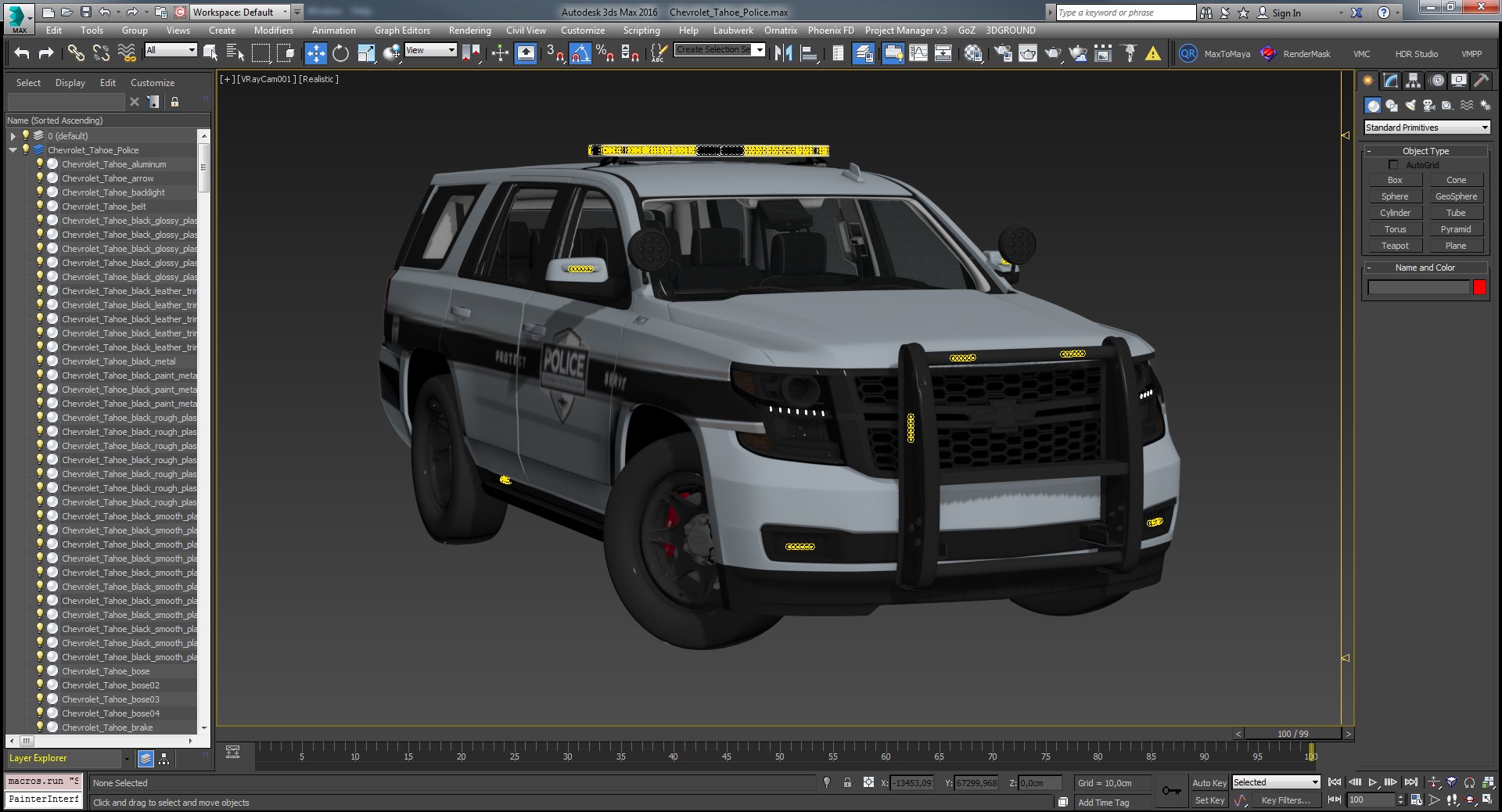
Task: Open the Animation menu
Action: pos(333,31)
